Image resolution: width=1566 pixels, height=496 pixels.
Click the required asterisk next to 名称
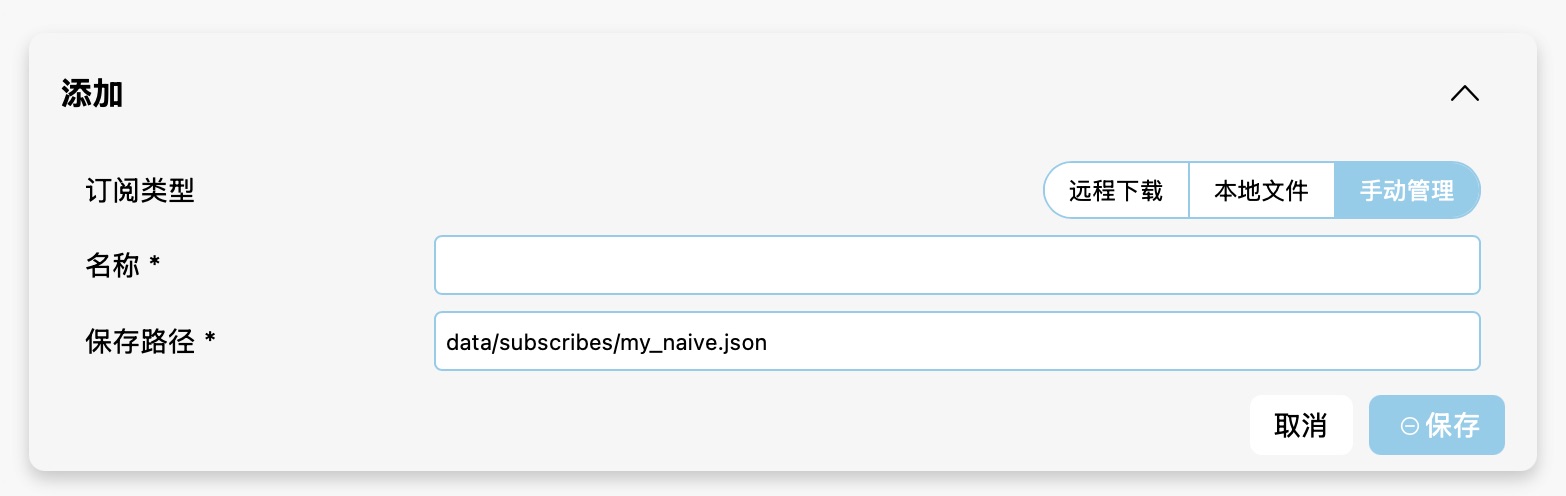[x=155, y=264]
